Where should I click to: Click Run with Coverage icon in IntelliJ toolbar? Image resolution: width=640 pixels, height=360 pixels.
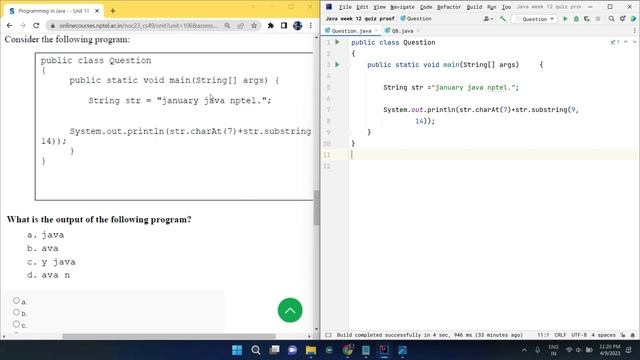point(587,19)
